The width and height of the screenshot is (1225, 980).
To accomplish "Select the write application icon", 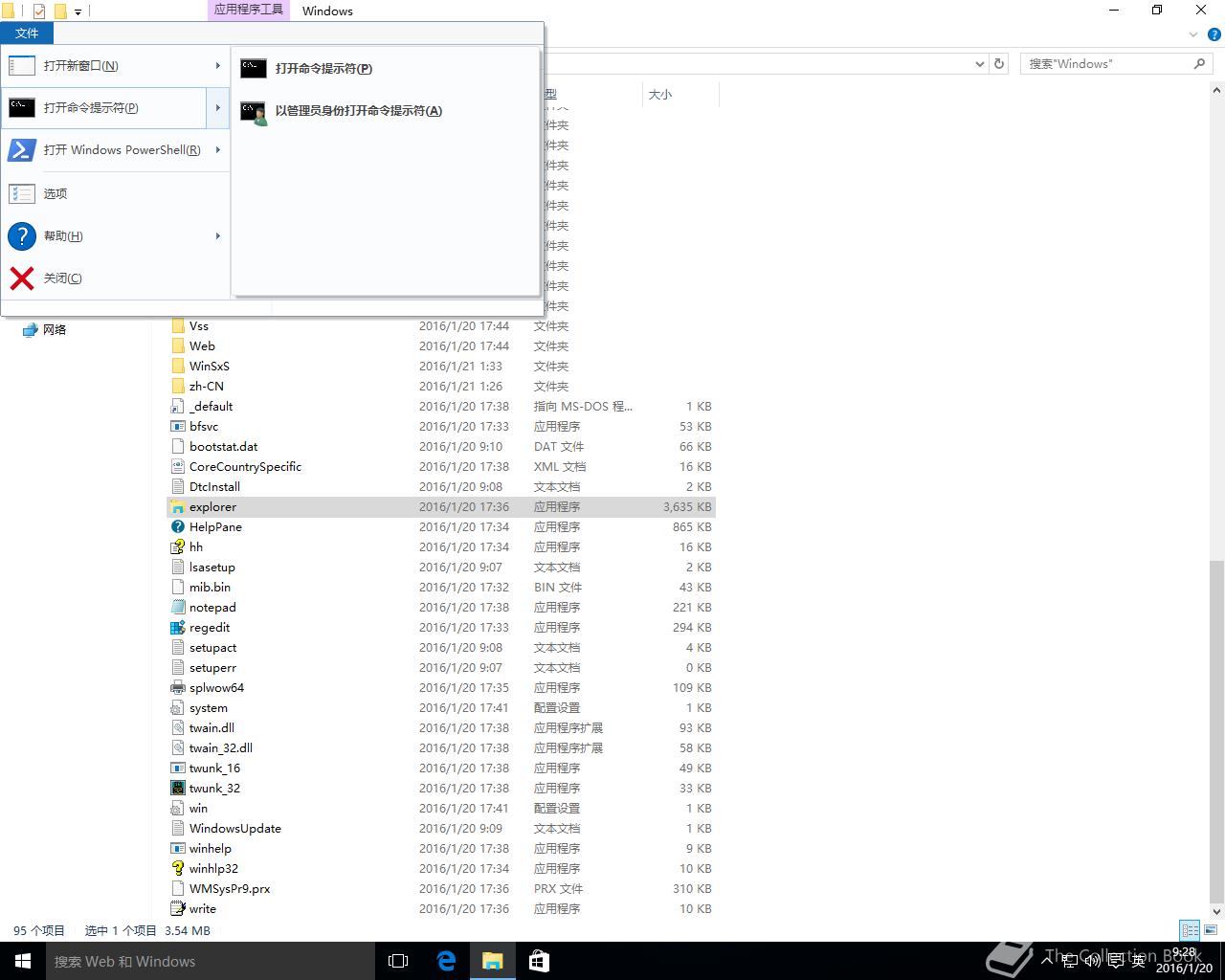I will coord(177,909).
